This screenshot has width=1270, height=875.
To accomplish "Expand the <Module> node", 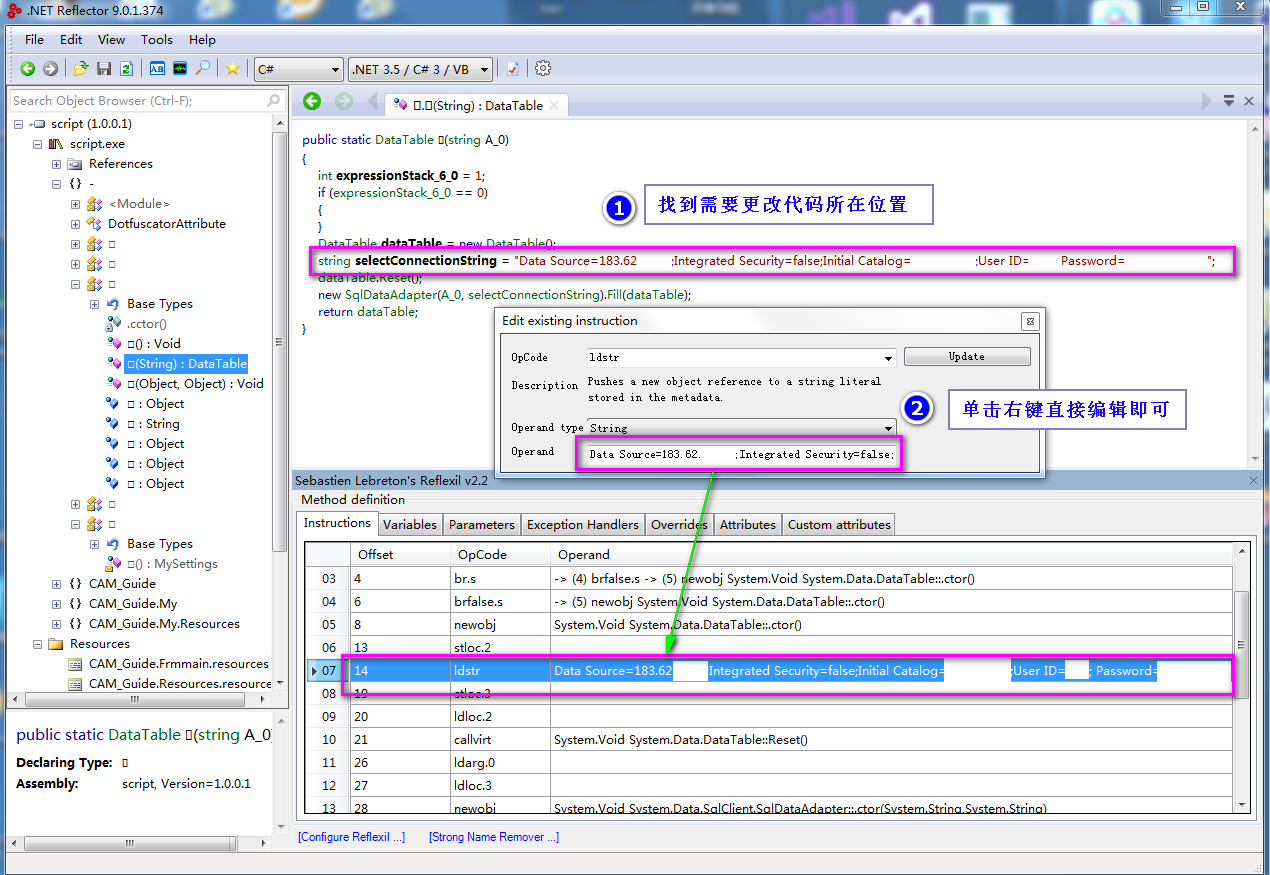I will coord(76,204).
